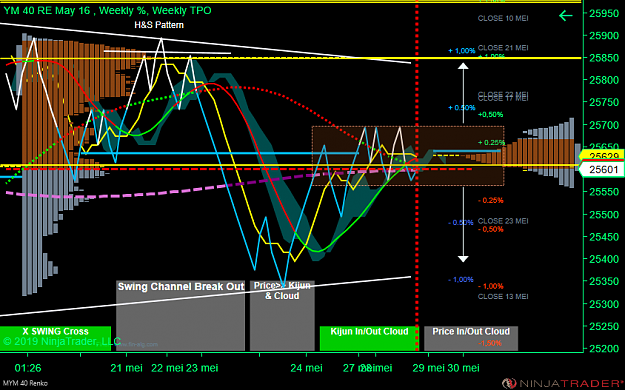The image size is (625, 390).
Task: Click the Kijun In/Out Cloud signal box
Action: (369, 338)
